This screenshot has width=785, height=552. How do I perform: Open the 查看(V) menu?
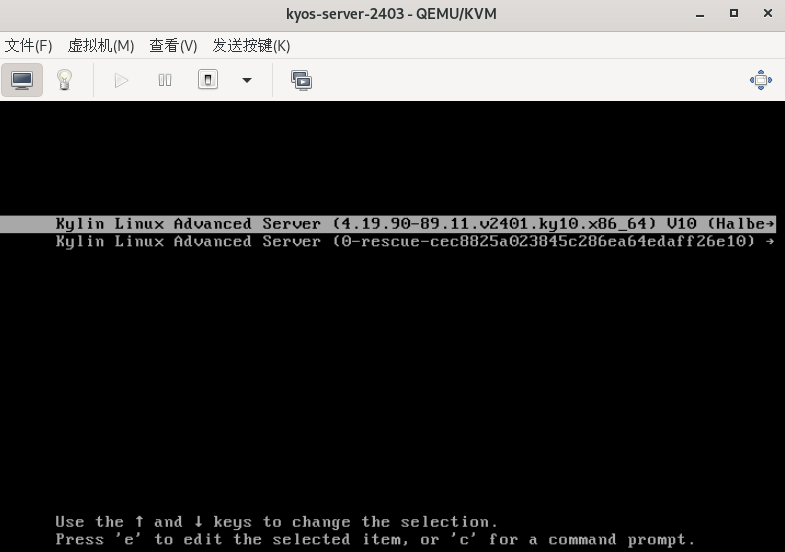click(x=173, y=46)
